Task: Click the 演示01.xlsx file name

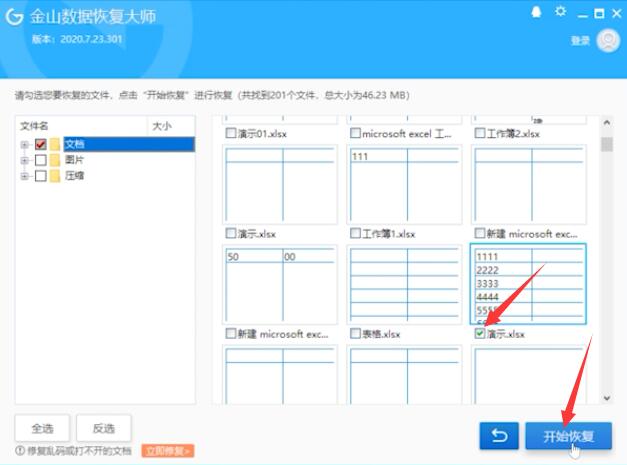Action: pyautogui.click(x=262, y=134)
